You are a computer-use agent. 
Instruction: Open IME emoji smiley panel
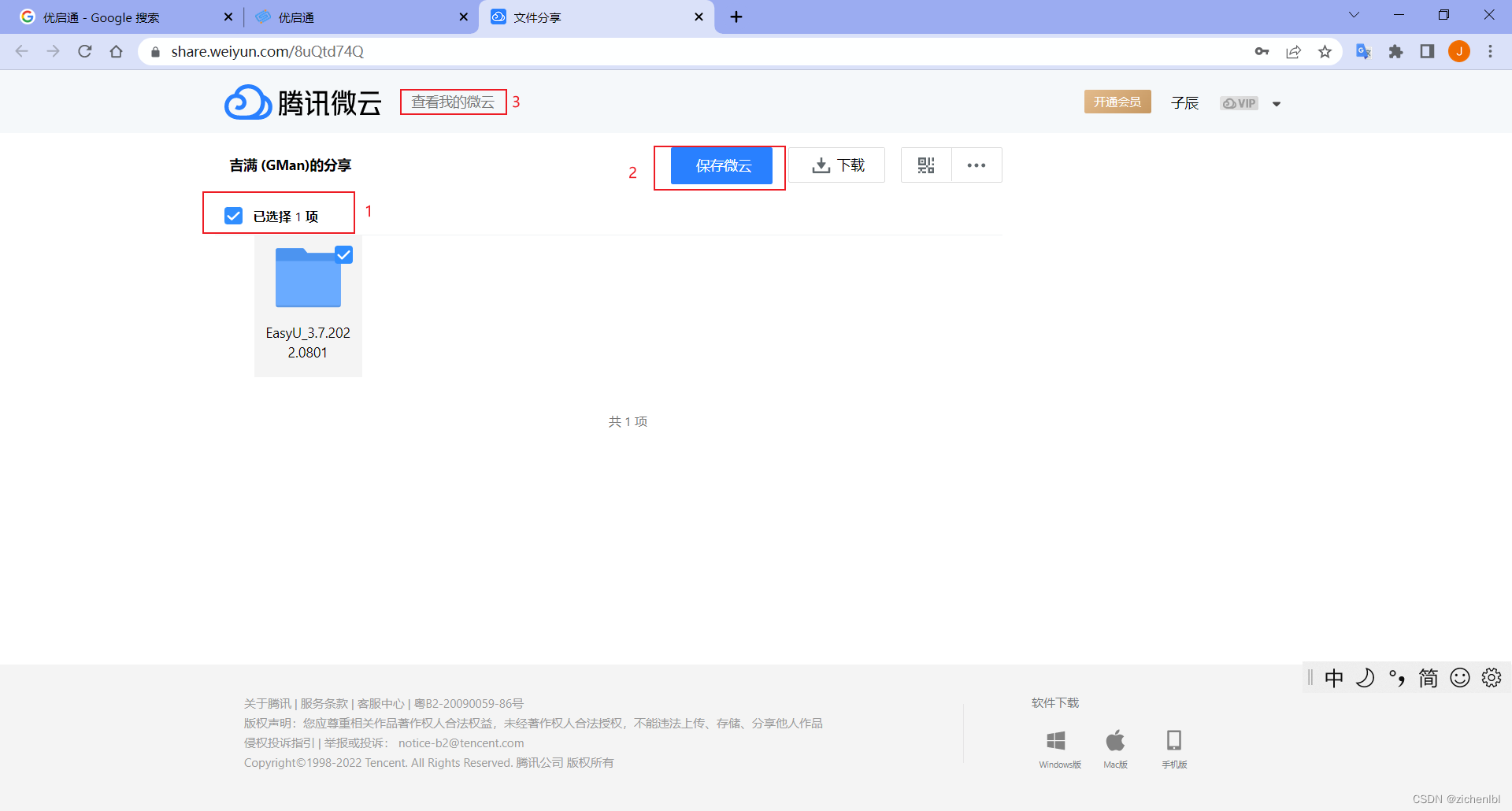pyautogui.click(x=1460, y=678)
